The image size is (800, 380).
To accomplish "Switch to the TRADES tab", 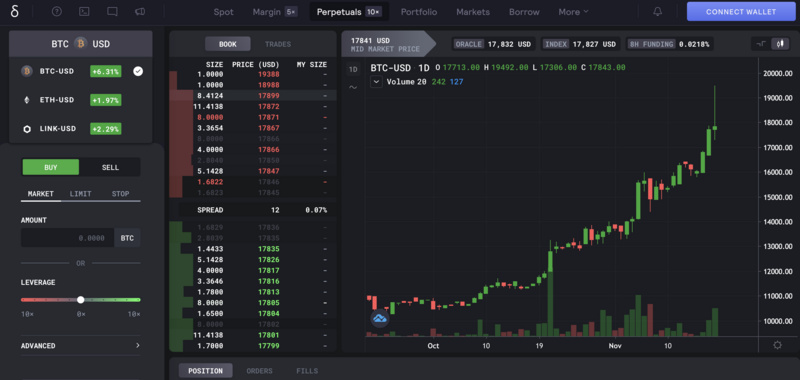I will [278, 44].
